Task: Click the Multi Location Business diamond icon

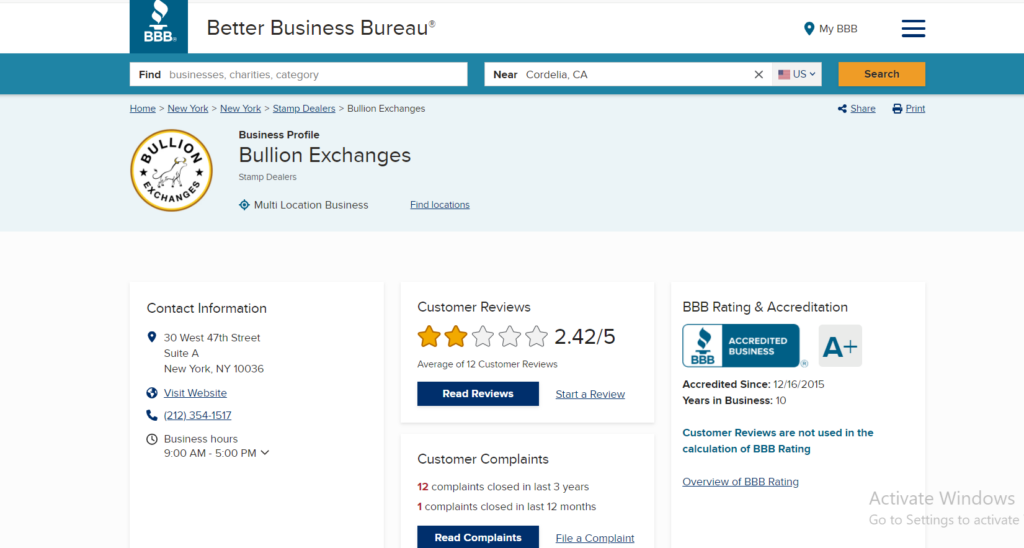Action: 244,204
